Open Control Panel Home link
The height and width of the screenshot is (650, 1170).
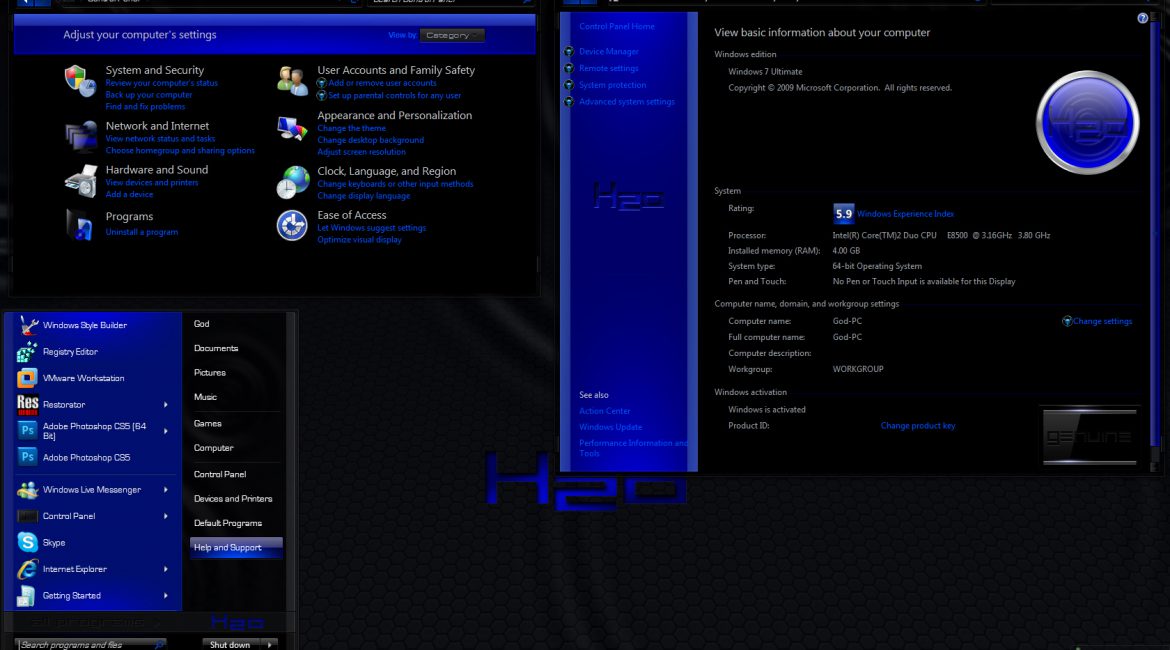click(617, 26)
